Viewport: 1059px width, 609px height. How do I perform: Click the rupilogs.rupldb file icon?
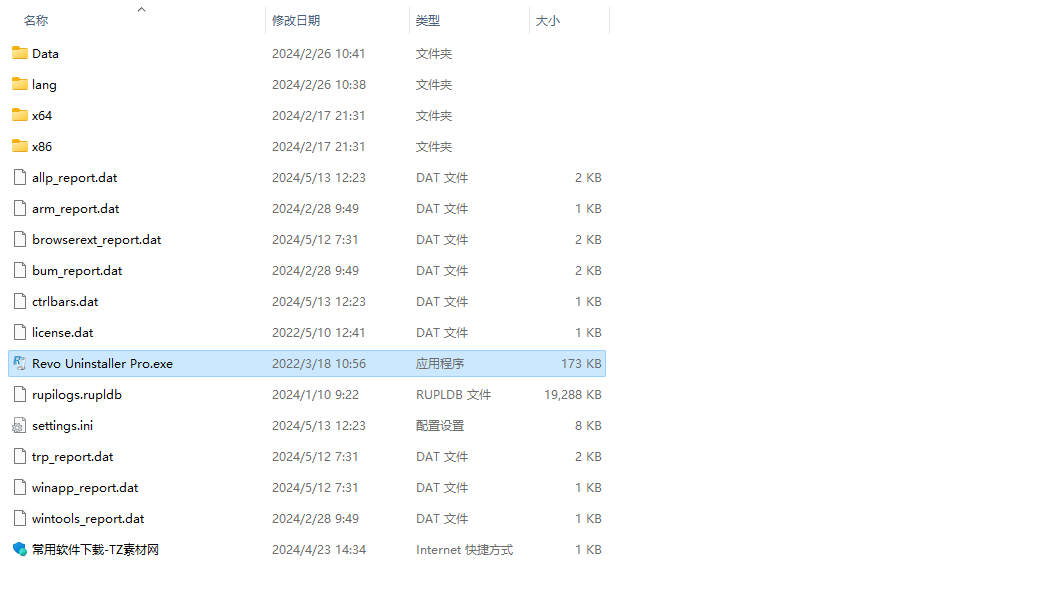(20, 394)
